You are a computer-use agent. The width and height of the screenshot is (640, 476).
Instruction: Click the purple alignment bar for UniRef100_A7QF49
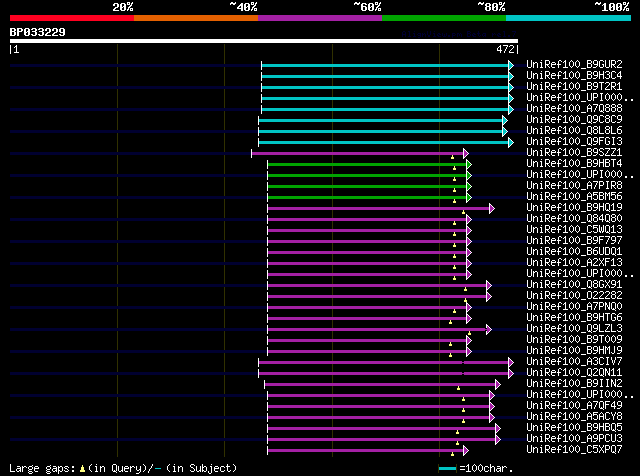coord(381,407)
